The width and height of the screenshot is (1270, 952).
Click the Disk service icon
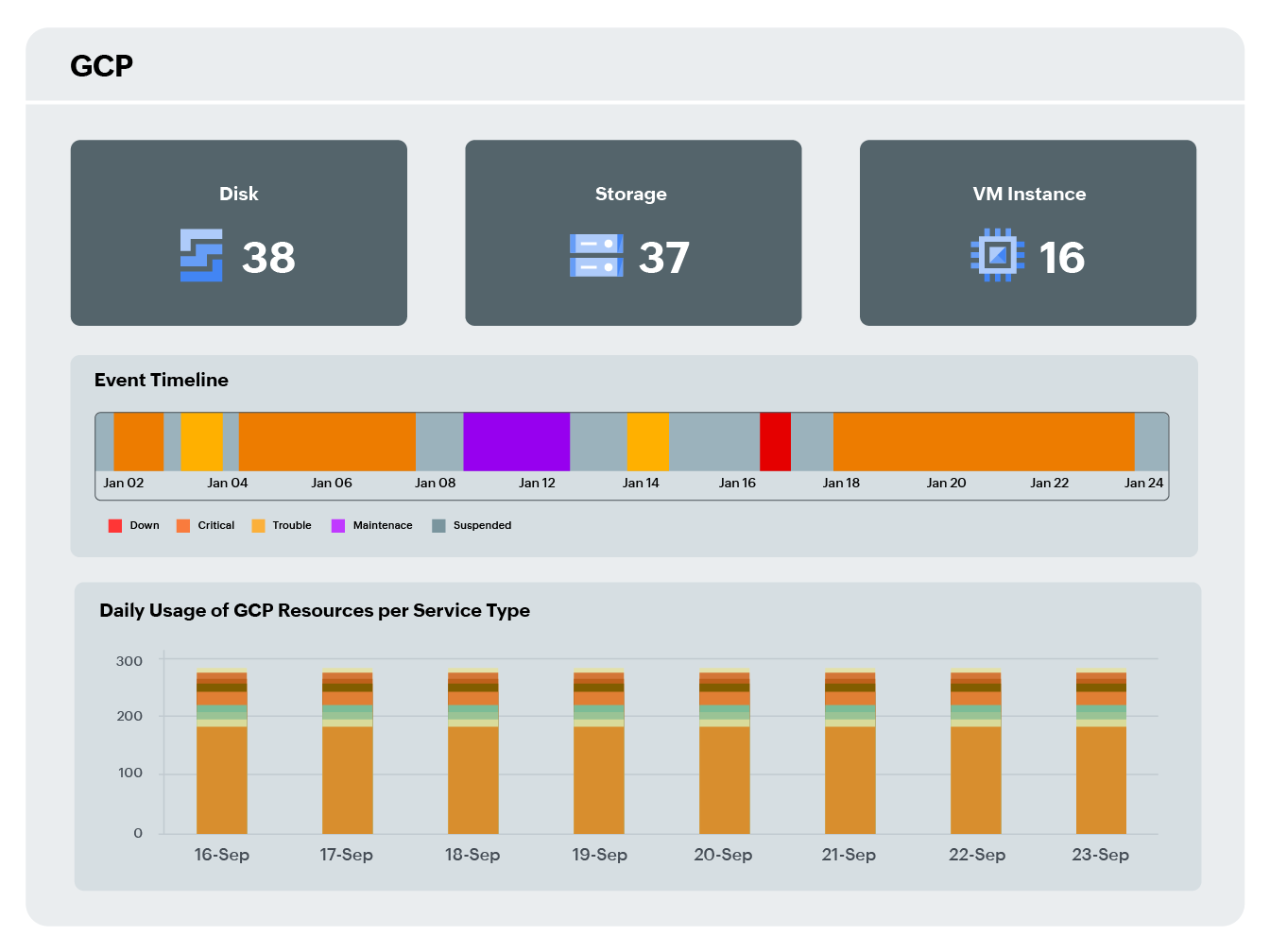click(201, 256)
